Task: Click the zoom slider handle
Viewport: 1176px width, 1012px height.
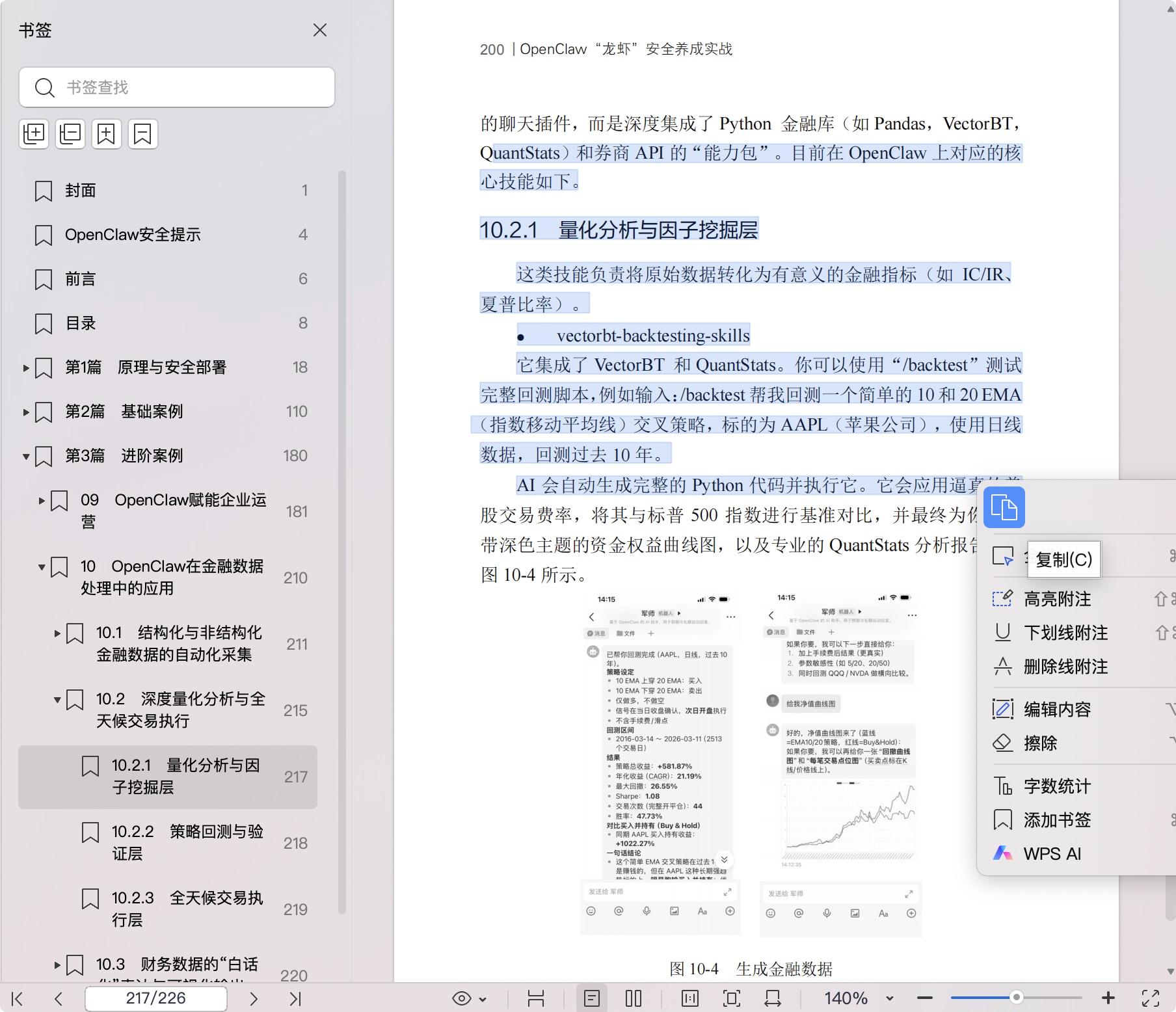Action: [1016, 997]
